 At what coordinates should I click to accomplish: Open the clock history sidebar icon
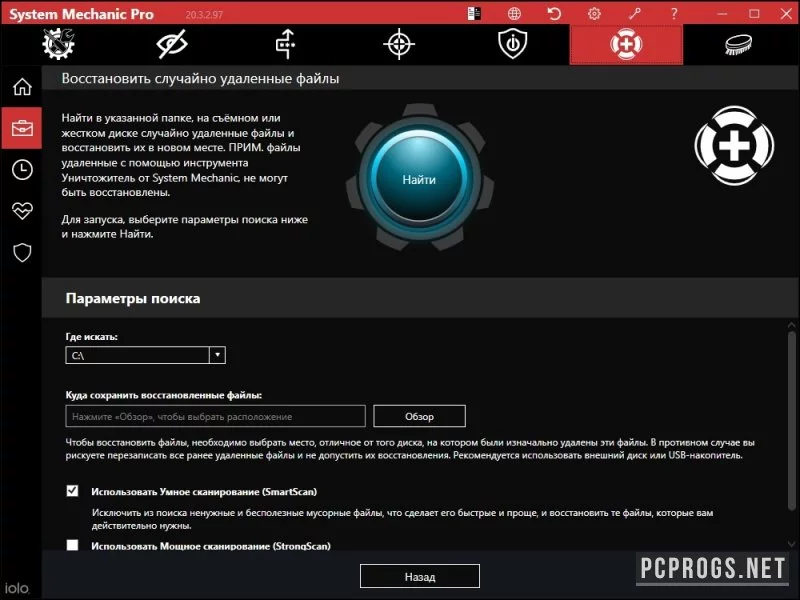tap(22, 169)
